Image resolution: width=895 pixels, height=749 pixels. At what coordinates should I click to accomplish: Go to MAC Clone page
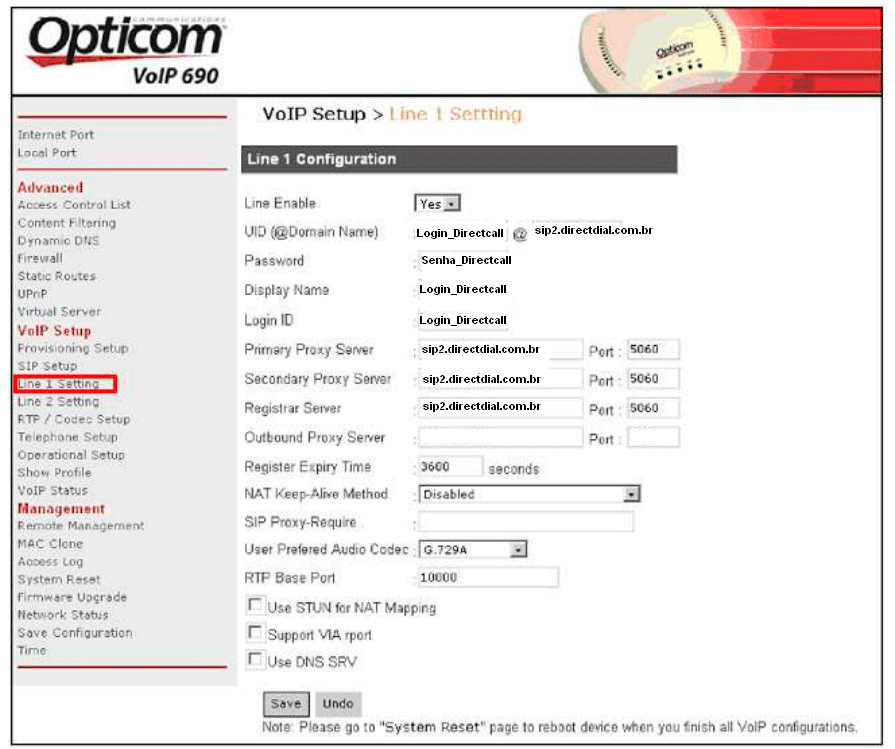(50, 543)
